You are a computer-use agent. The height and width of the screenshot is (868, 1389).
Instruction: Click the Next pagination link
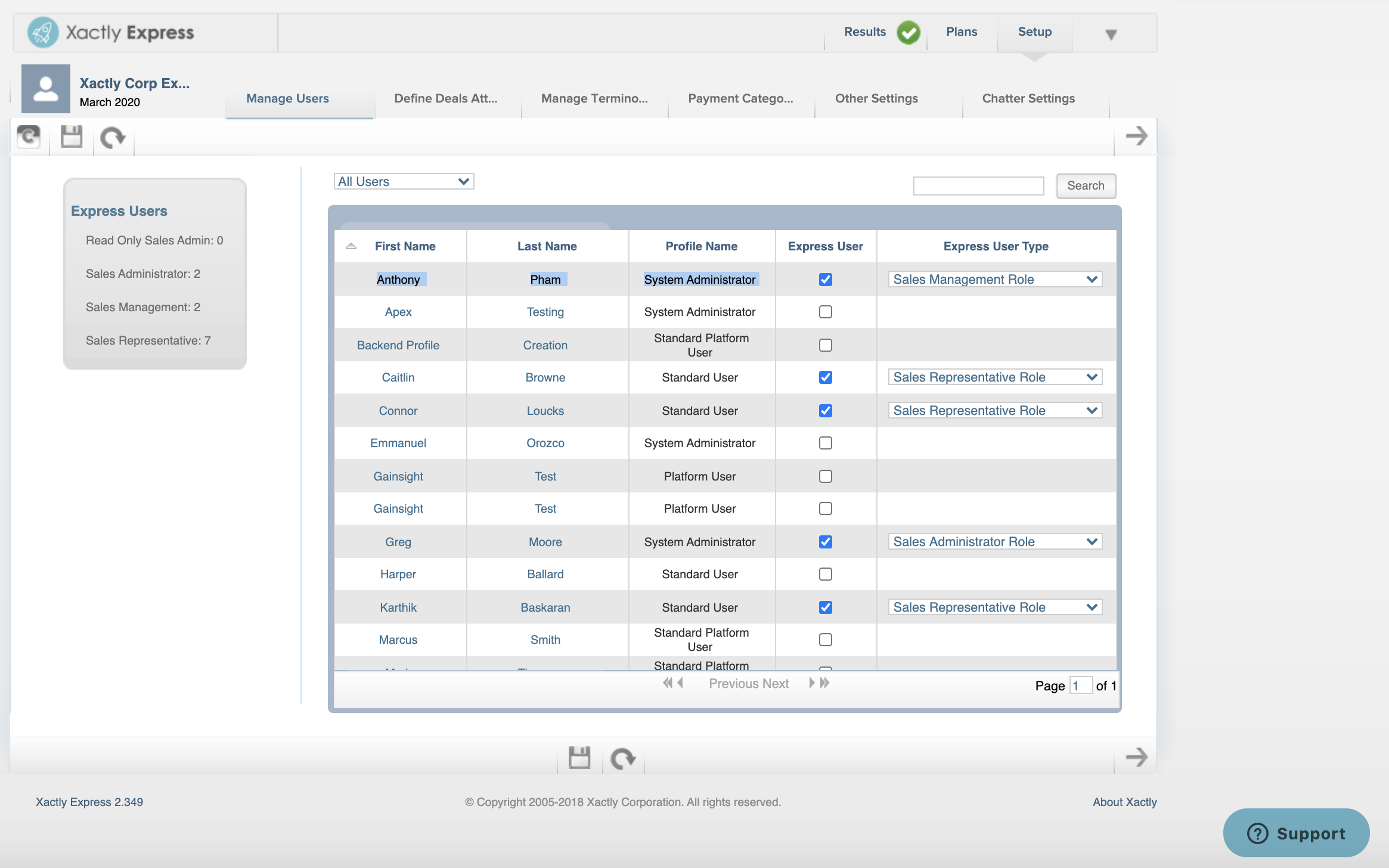click(776, 683)
